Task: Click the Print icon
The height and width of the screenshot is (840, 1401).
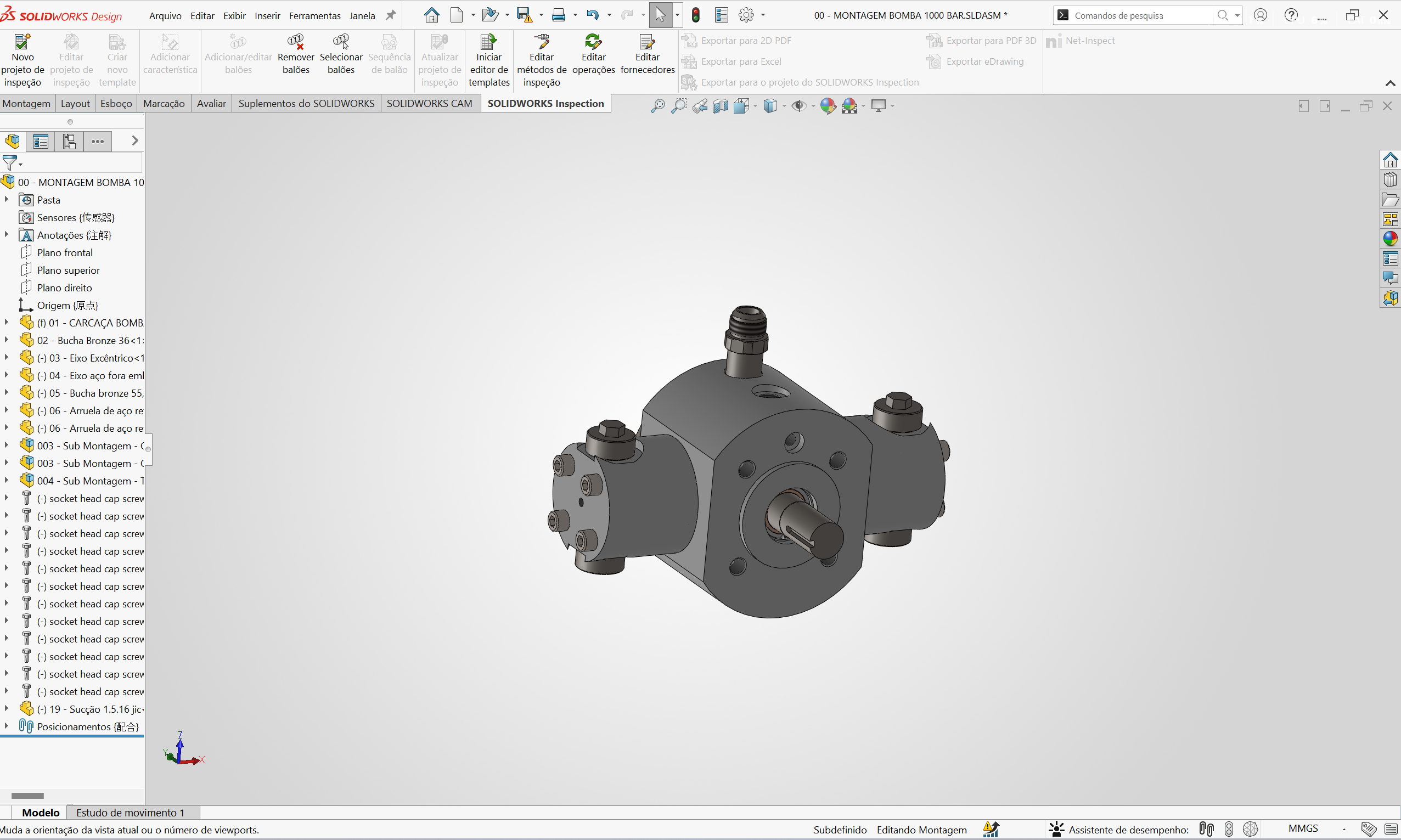Action: pyautogui.click(x=559, y=15)
